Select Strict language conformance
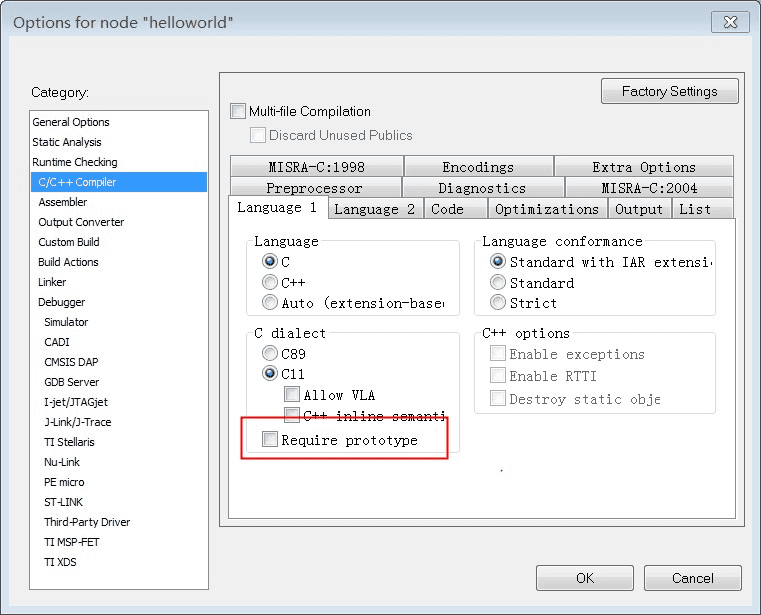 pos(498,303)
